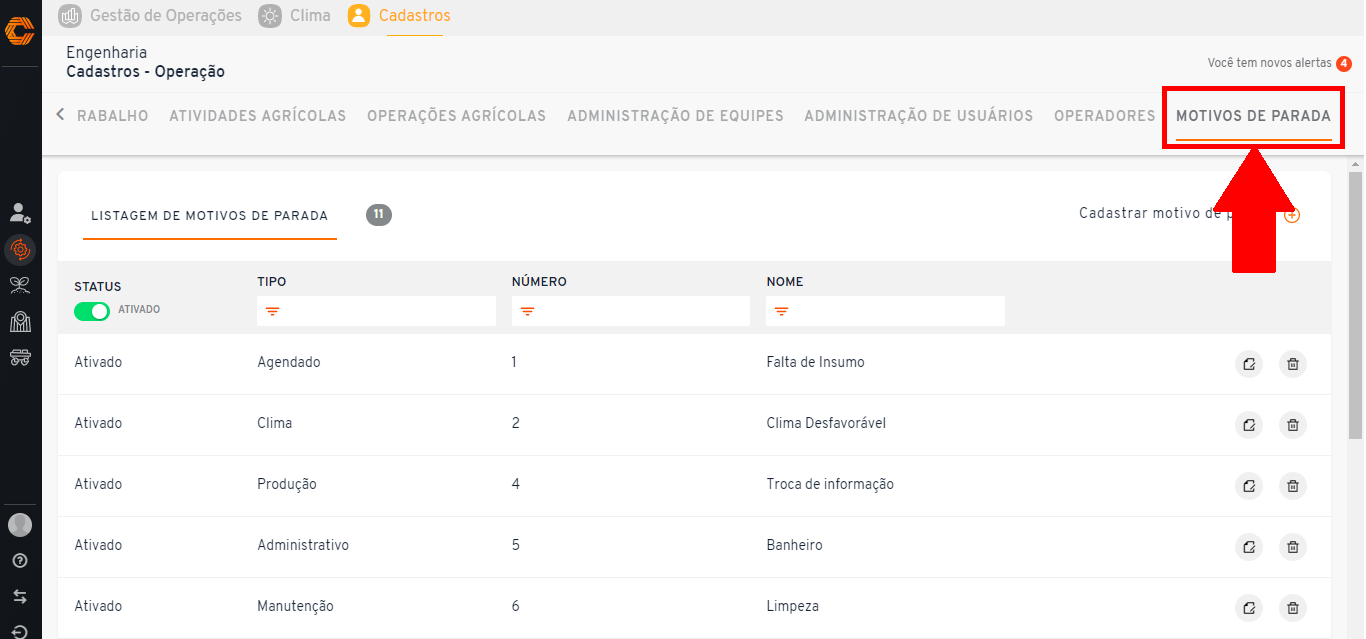Screen dimensions: 1366x639
Task: Click the Clima Desfavorável name cell
Action: pyautogui.click(x=827, y=423)
